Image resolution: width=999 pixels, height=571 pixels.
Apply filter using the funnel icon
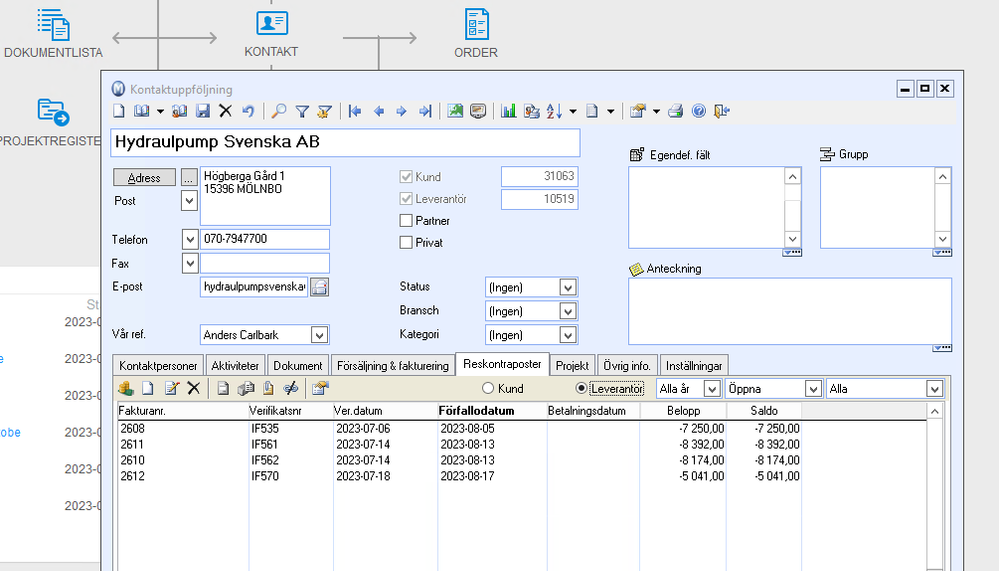click(x=302, y=112)
